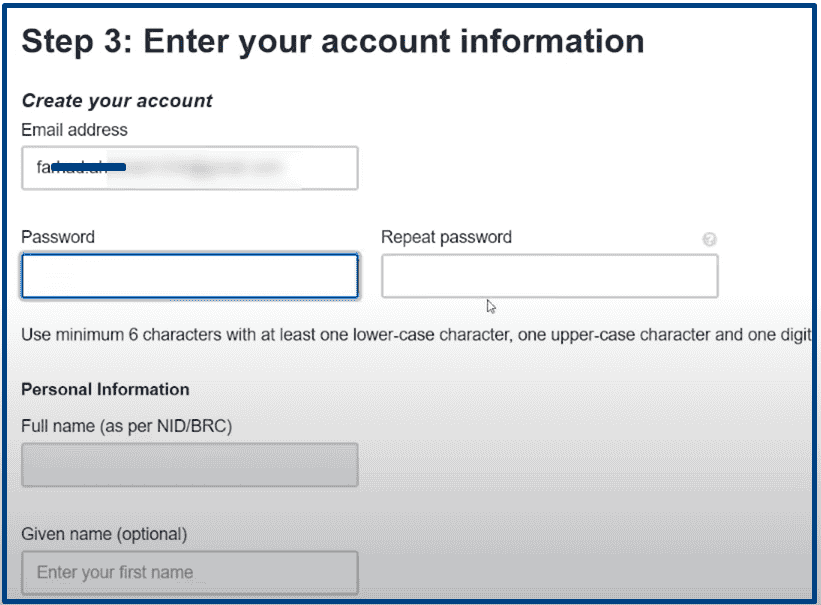The image size is (821, 605).
Task: Click the "Email address" label
Action: pyautogui.click(x=74, y=130)
